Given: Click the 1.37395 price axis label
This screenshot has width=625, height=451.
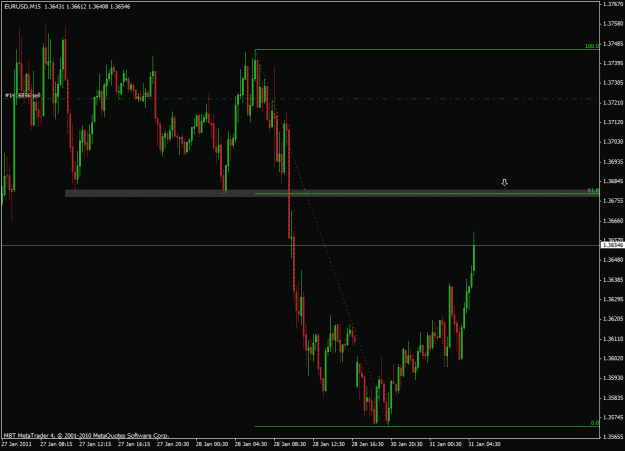Looking at the screenshot, I should [x=613, y=63].
